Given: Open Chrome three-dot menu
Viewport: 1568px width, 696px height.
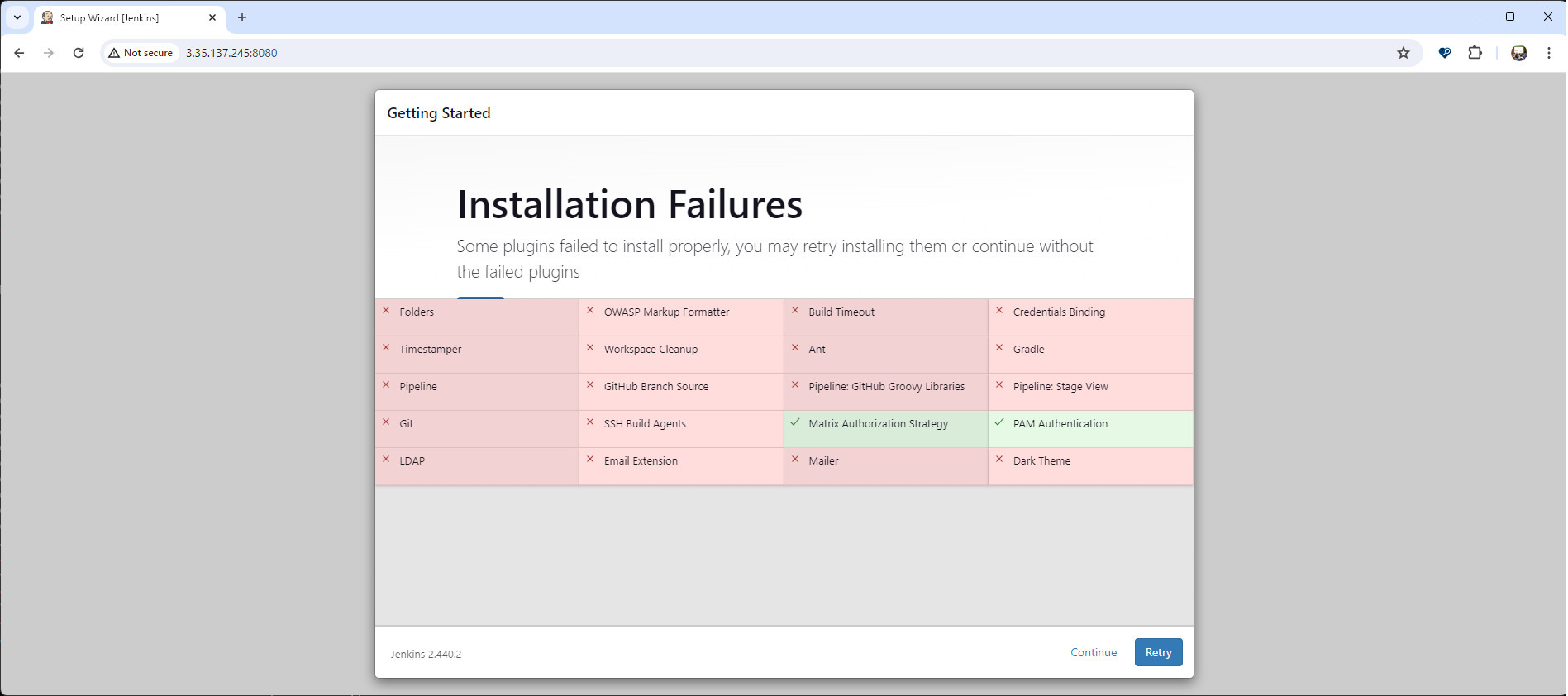Looking at the screenshot, I should coord(1549,53).
